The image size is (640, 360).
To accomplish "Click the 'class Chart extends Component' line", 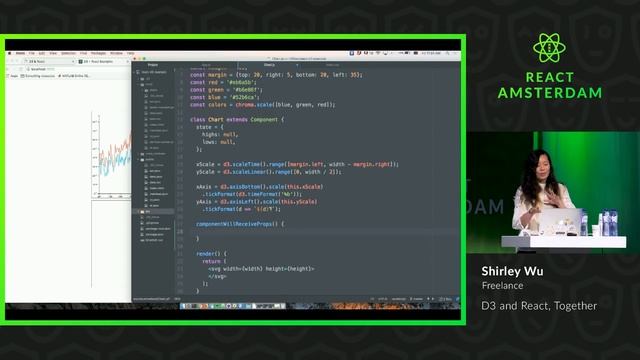I will coord(237,120).
